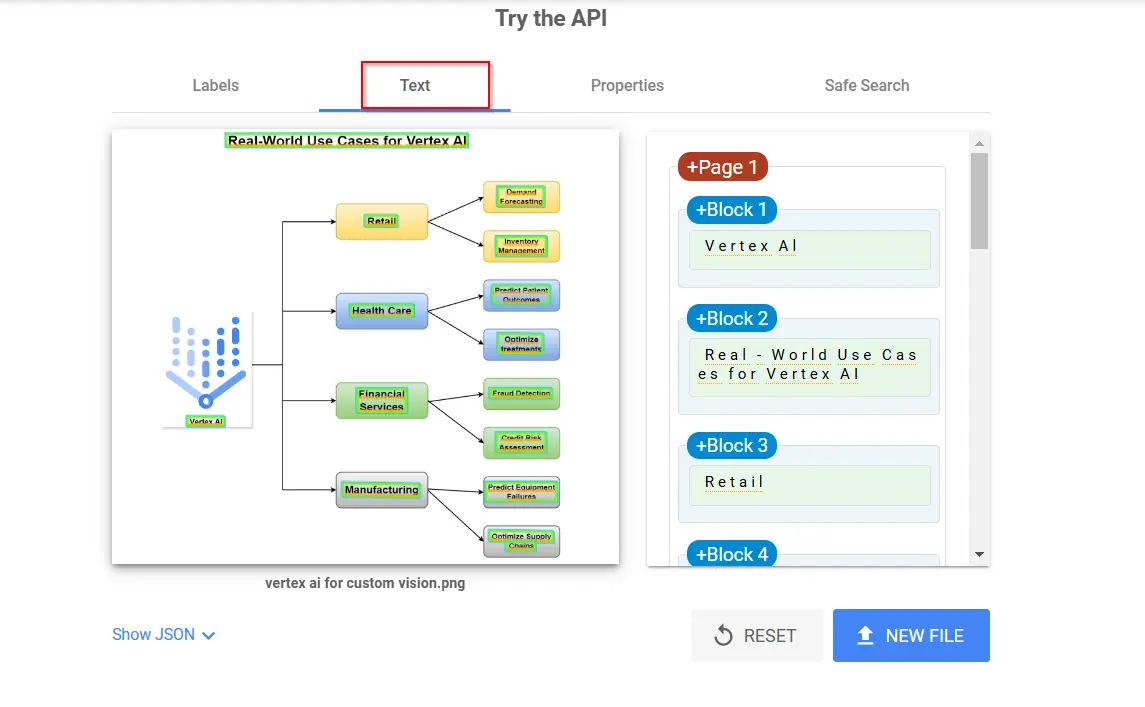Click the Vertex AI logo in the diagram

(206, 362)
